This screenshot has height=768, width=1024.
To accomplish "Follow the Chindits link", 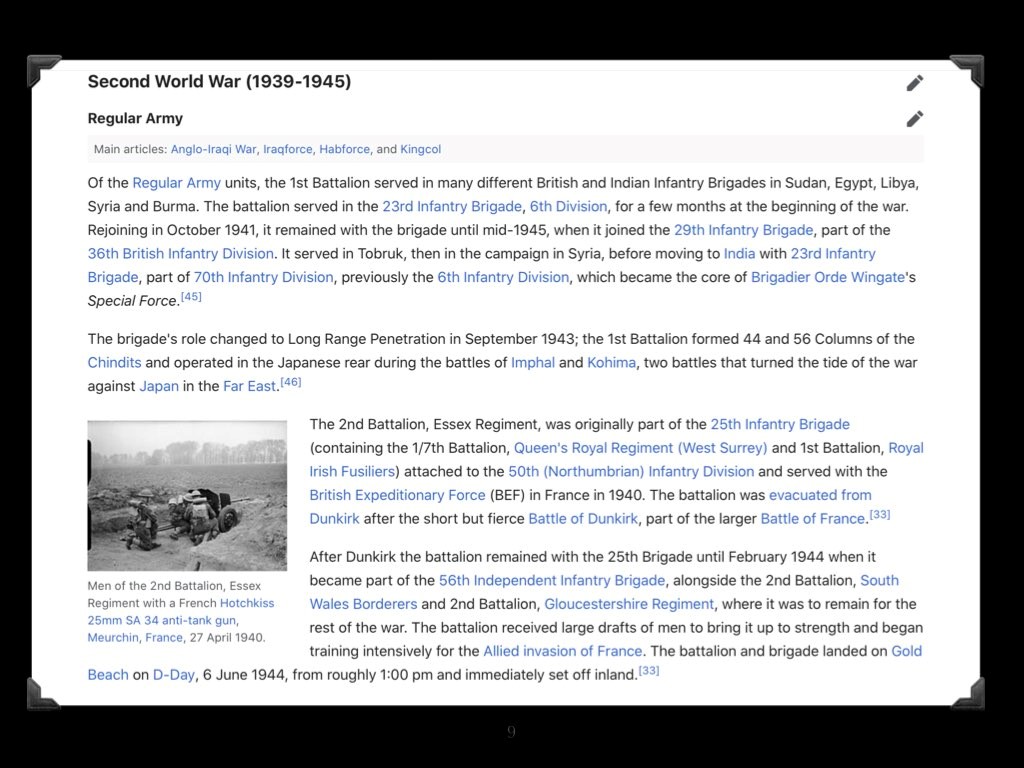I will tap(114, 362).
